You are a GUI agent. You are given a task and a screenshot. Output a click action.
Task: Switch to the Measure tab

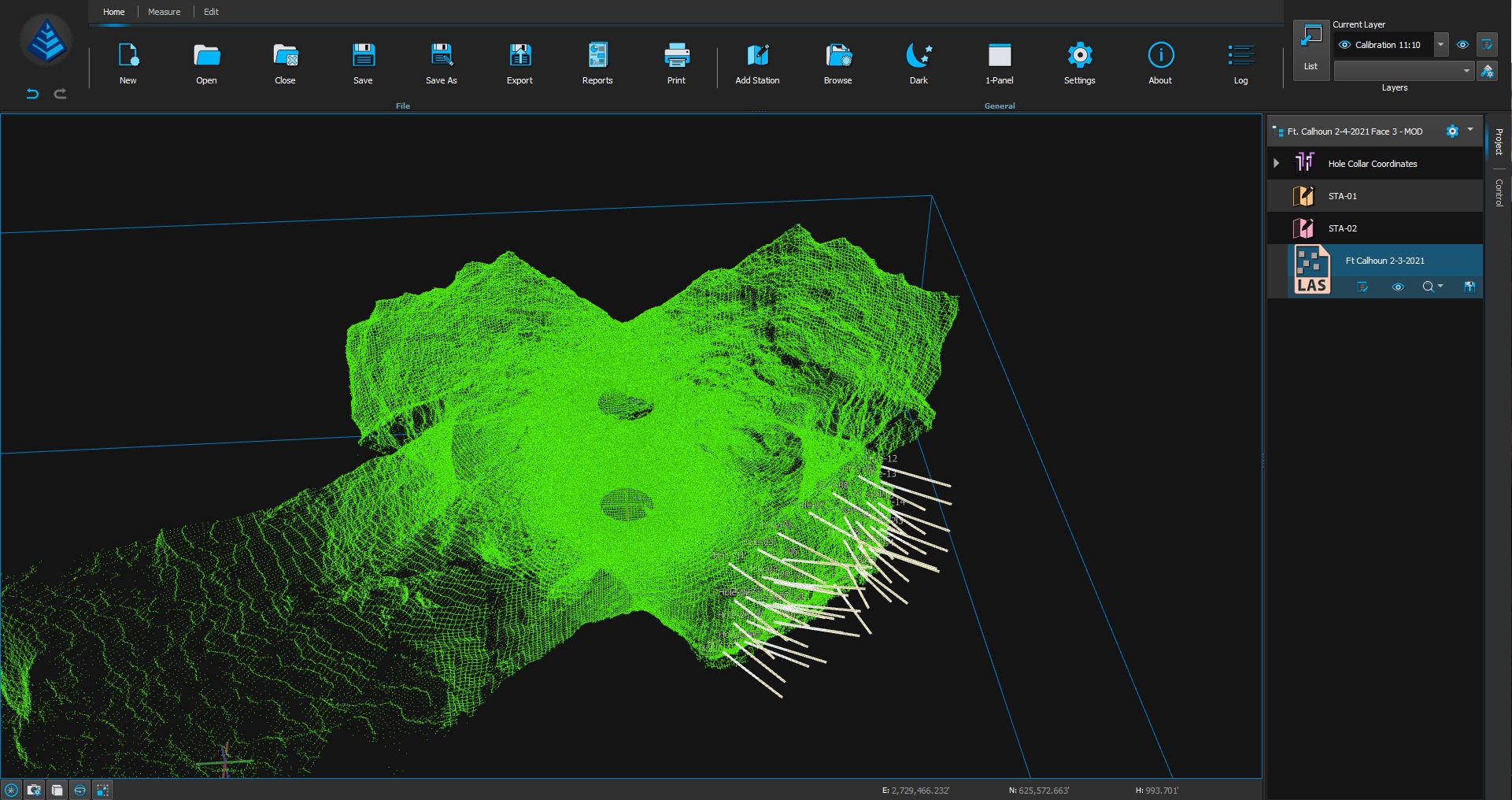(x=165, y=11)
